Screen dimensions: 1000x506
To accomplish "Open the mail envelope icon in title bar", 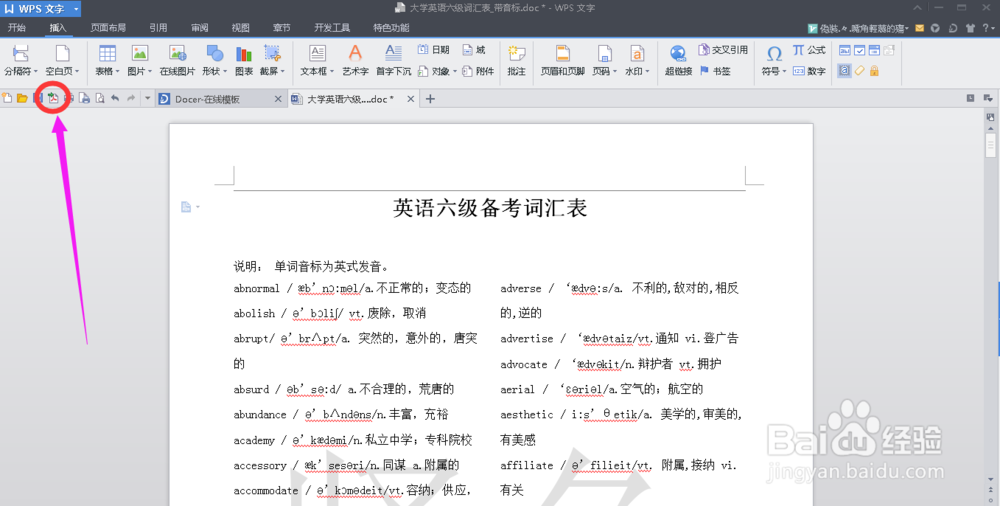I will click(x=920, y=28).
